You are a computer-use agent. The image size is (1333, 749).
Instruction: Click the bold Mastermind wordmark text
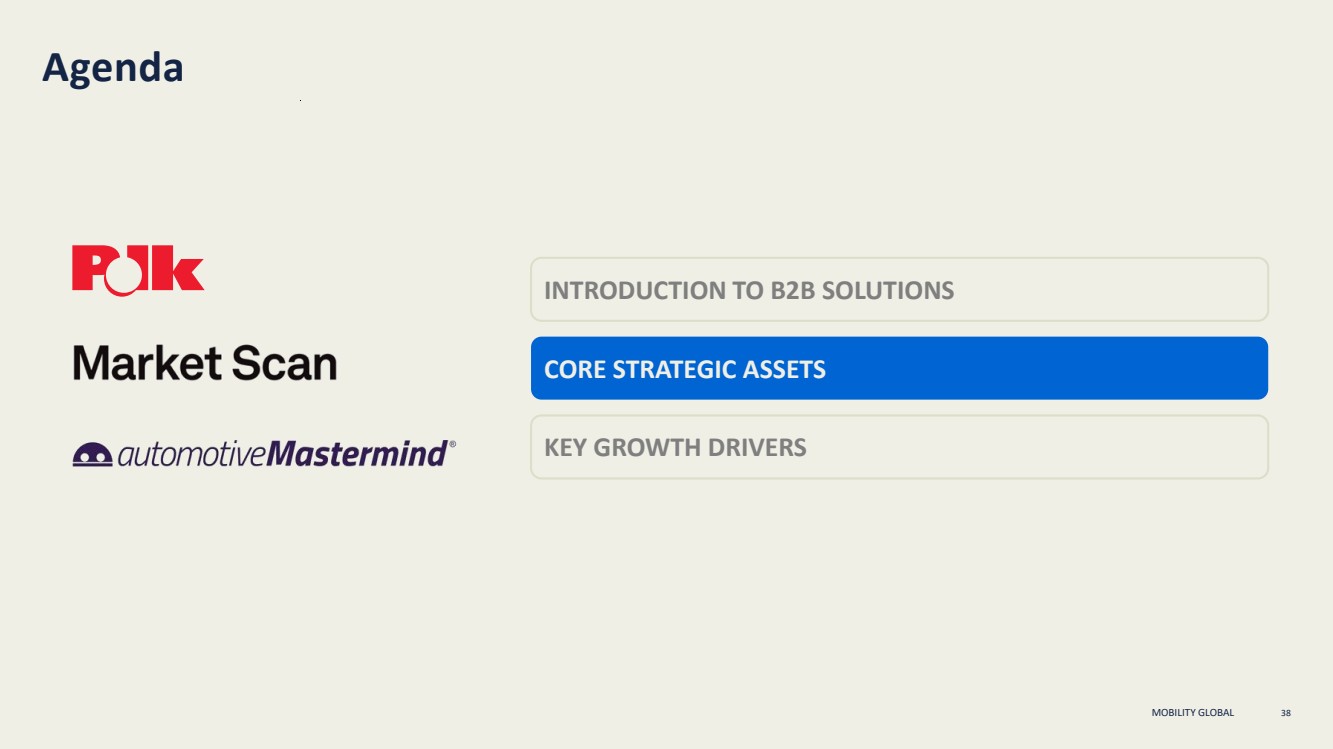358,454
